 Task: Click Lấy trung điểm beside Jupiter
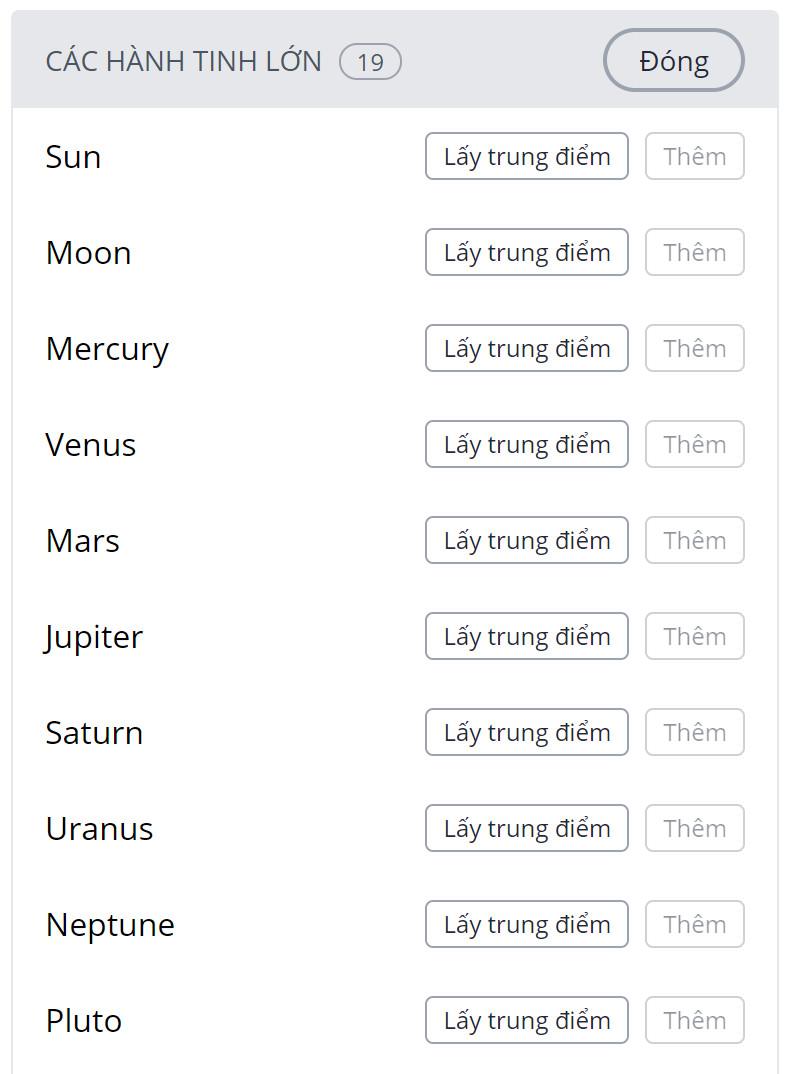(x=526, y=637)
